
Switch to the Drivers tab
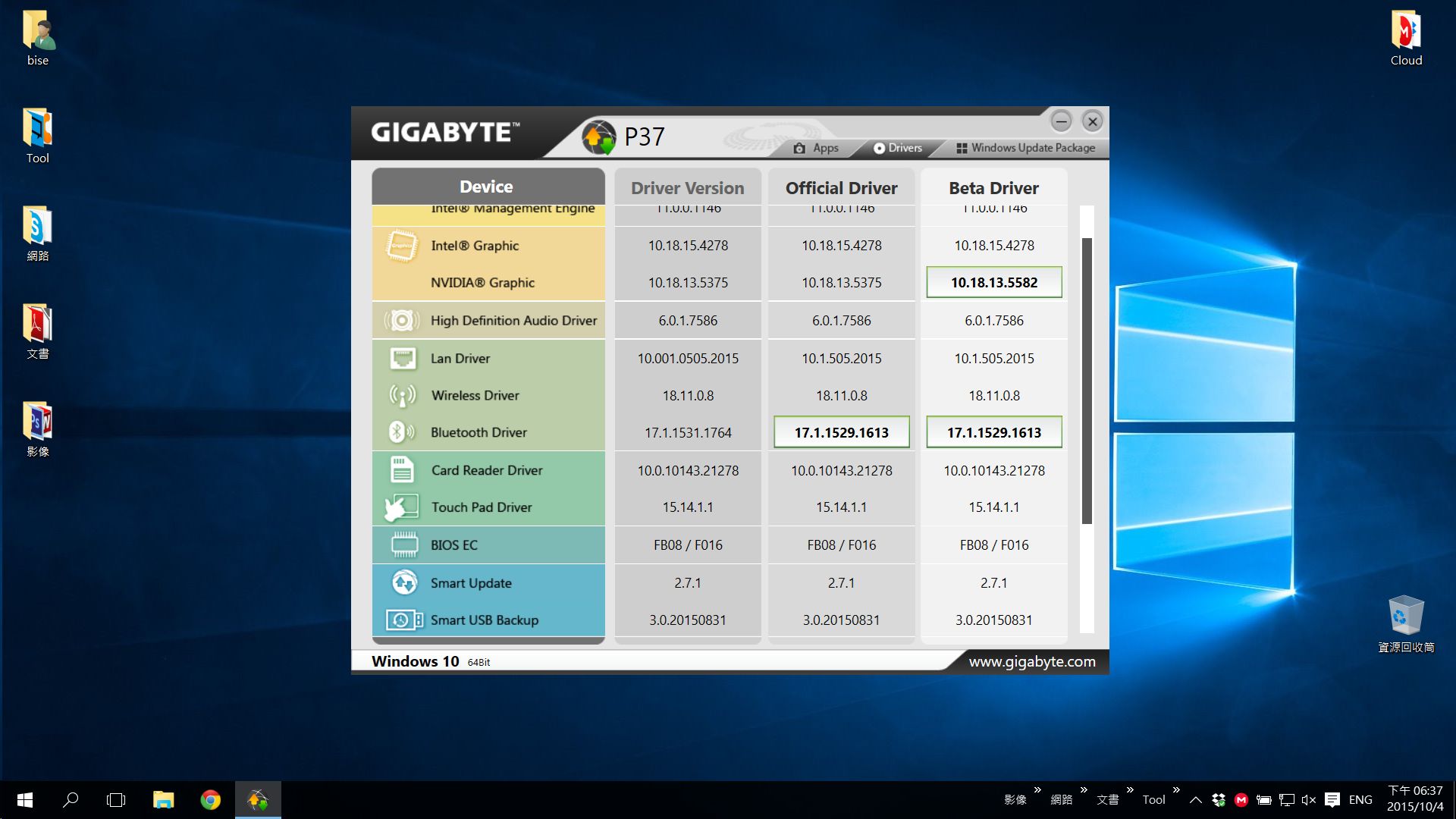coord(898,148)
